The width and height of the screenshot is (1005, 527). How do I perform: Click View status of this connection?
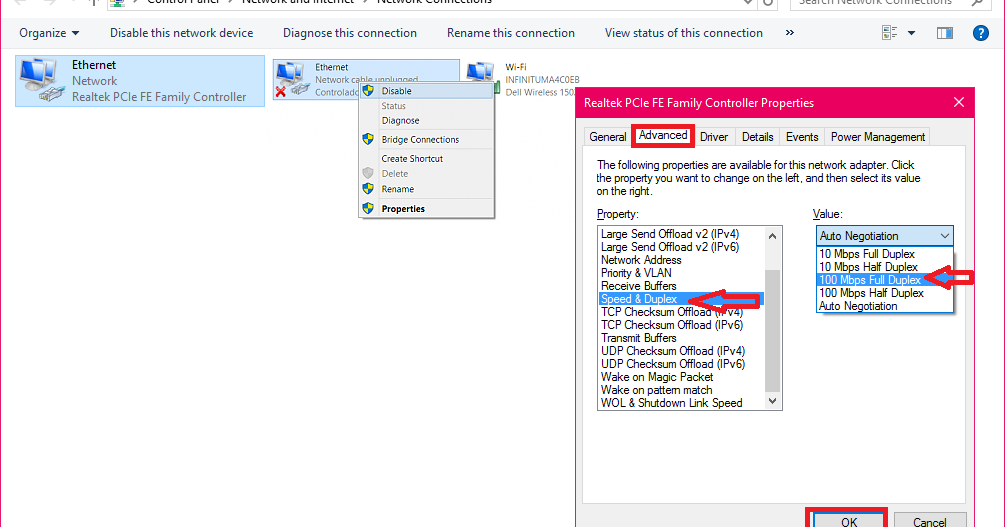(684, 33)
